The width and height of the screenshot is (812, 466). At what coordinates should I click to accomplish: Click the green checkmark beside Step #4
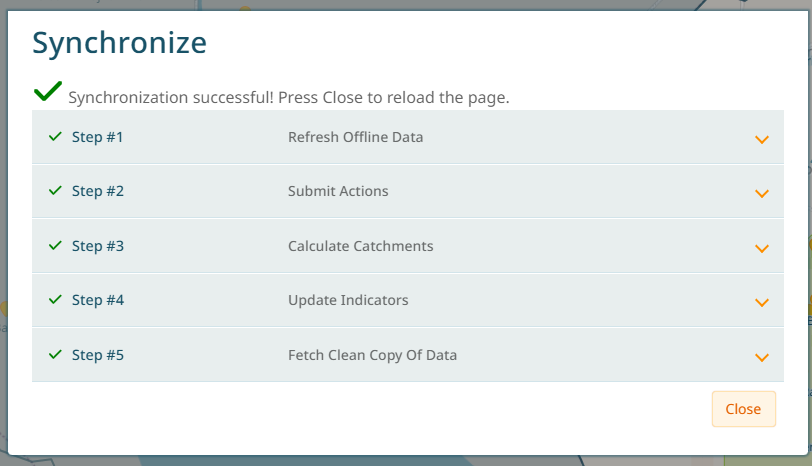point(55,299)
